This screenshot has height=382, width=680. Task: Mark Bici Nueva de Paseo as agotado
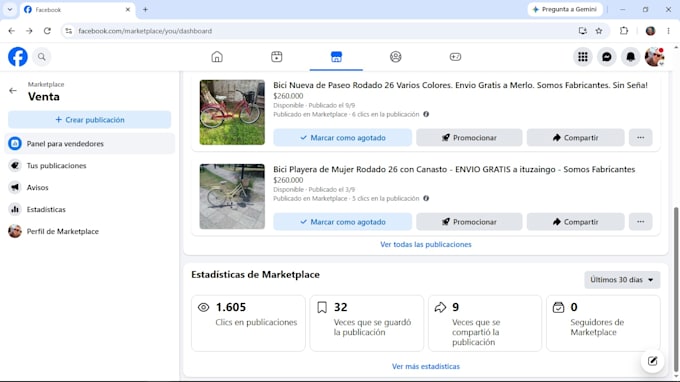(343, 137)
